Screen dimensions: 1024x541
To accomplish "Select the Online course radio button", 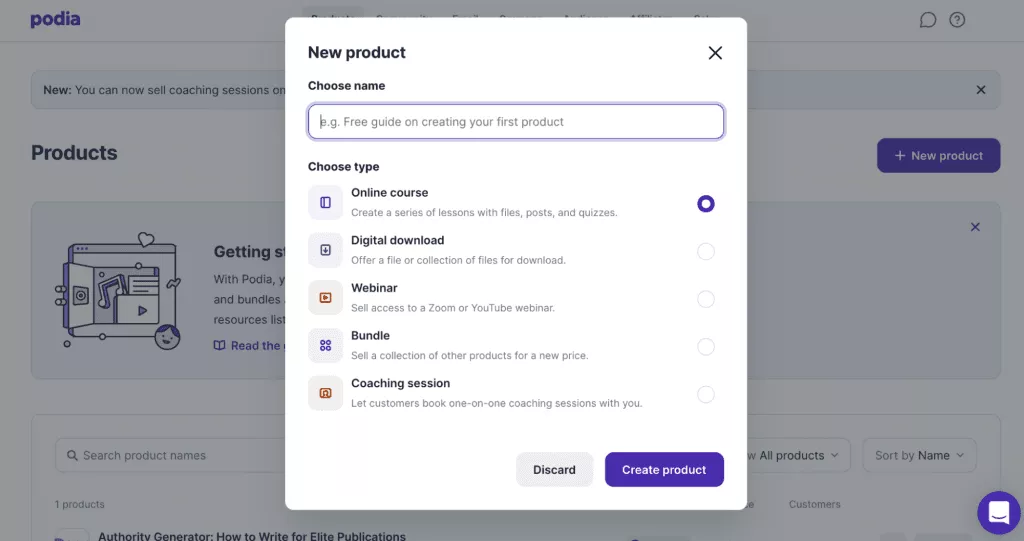I will [705, 204].
